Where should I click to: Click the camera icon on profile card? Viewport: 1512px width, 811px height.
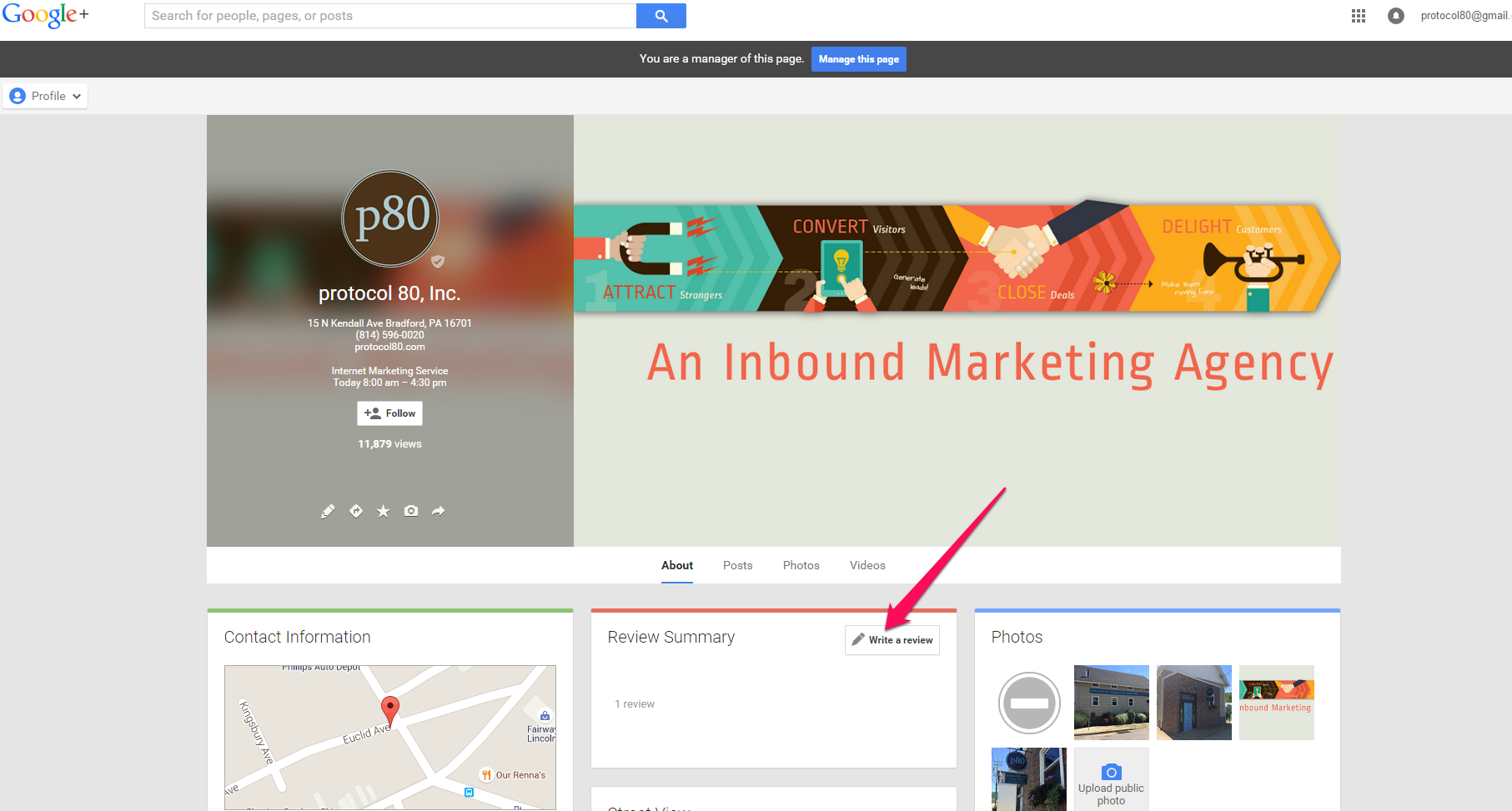411,511
